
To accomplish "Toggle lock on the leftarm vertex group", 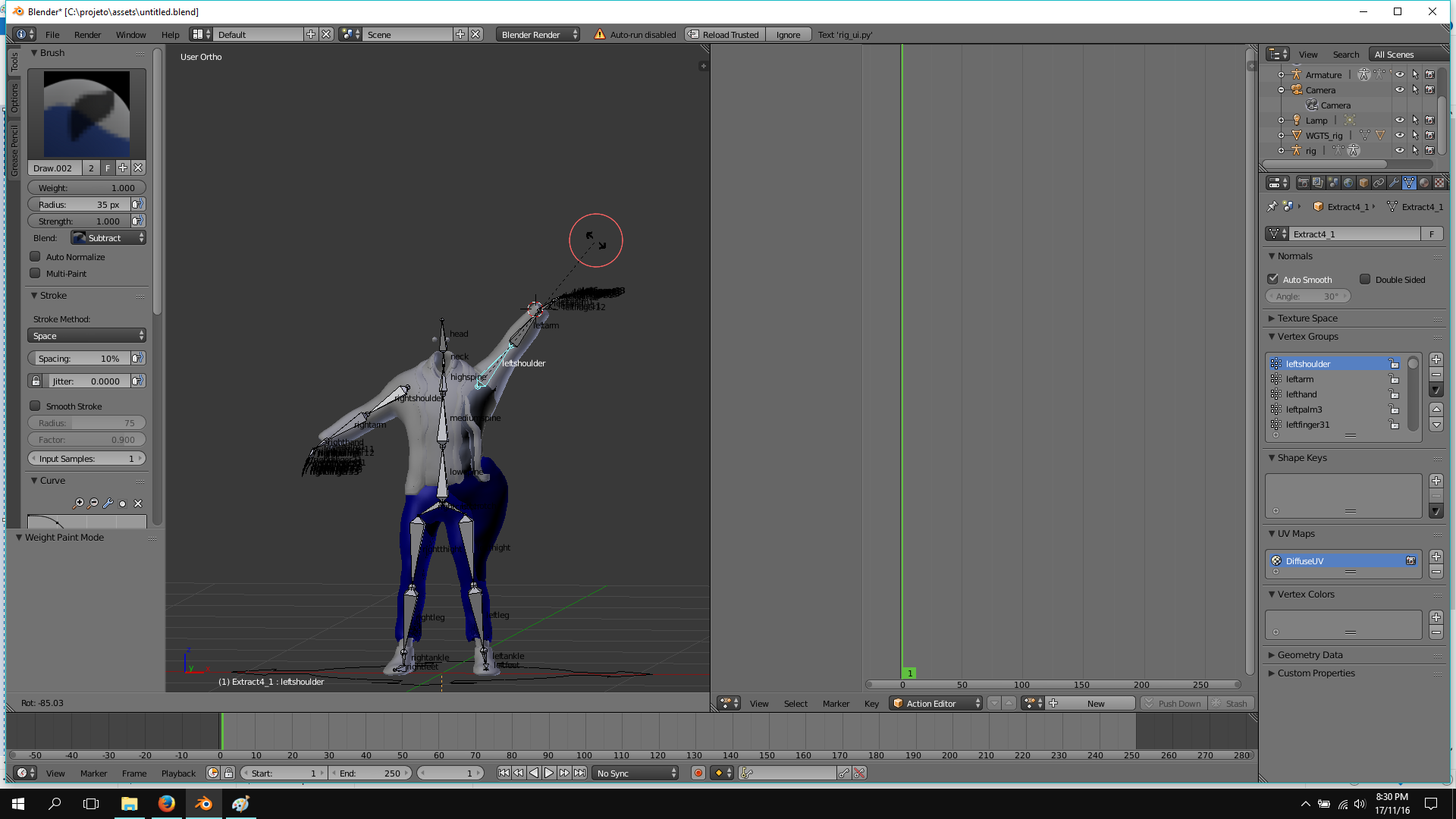I will click(1394, 379).
